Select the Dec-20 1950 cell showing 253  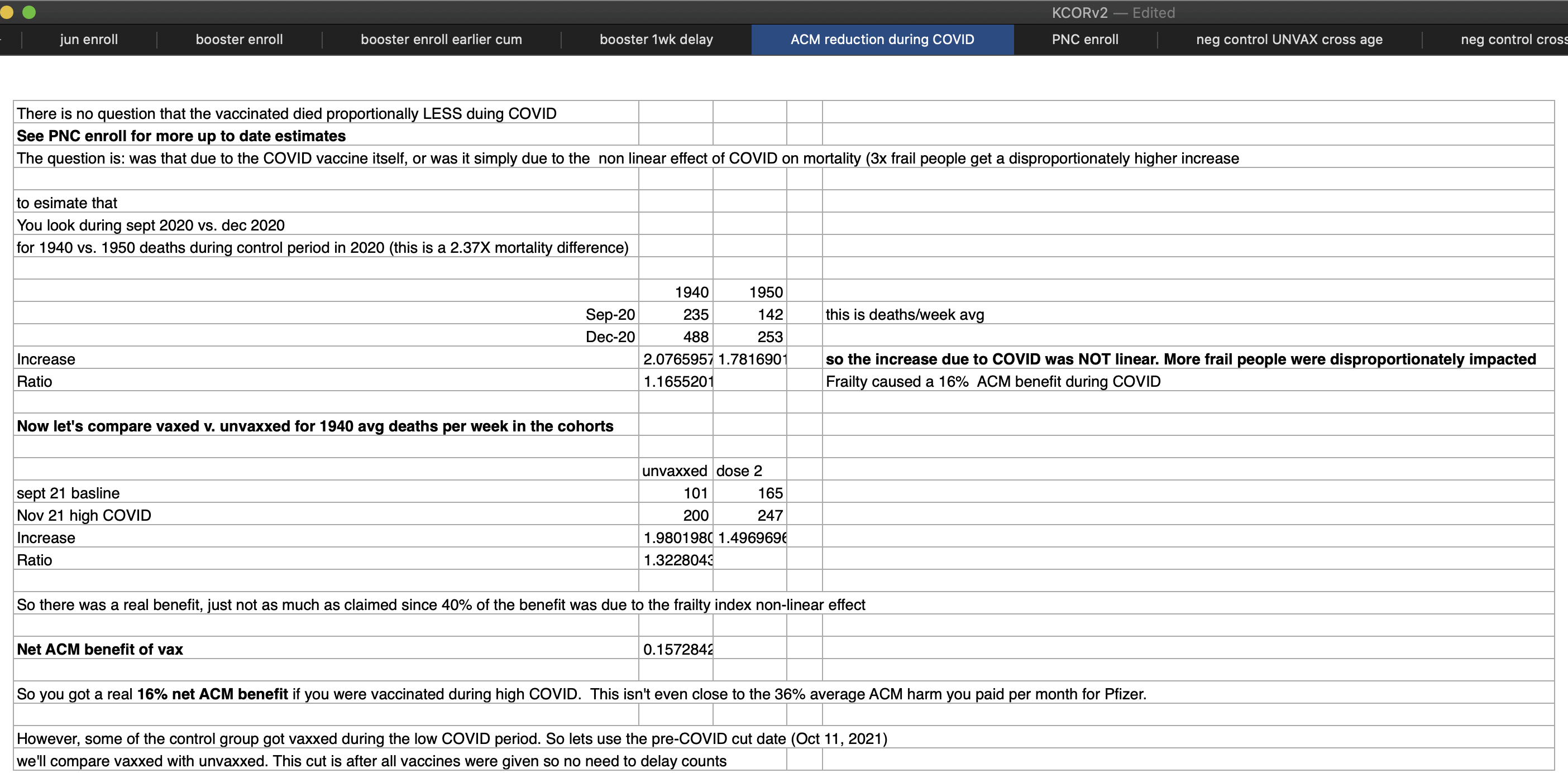[749, 337]
